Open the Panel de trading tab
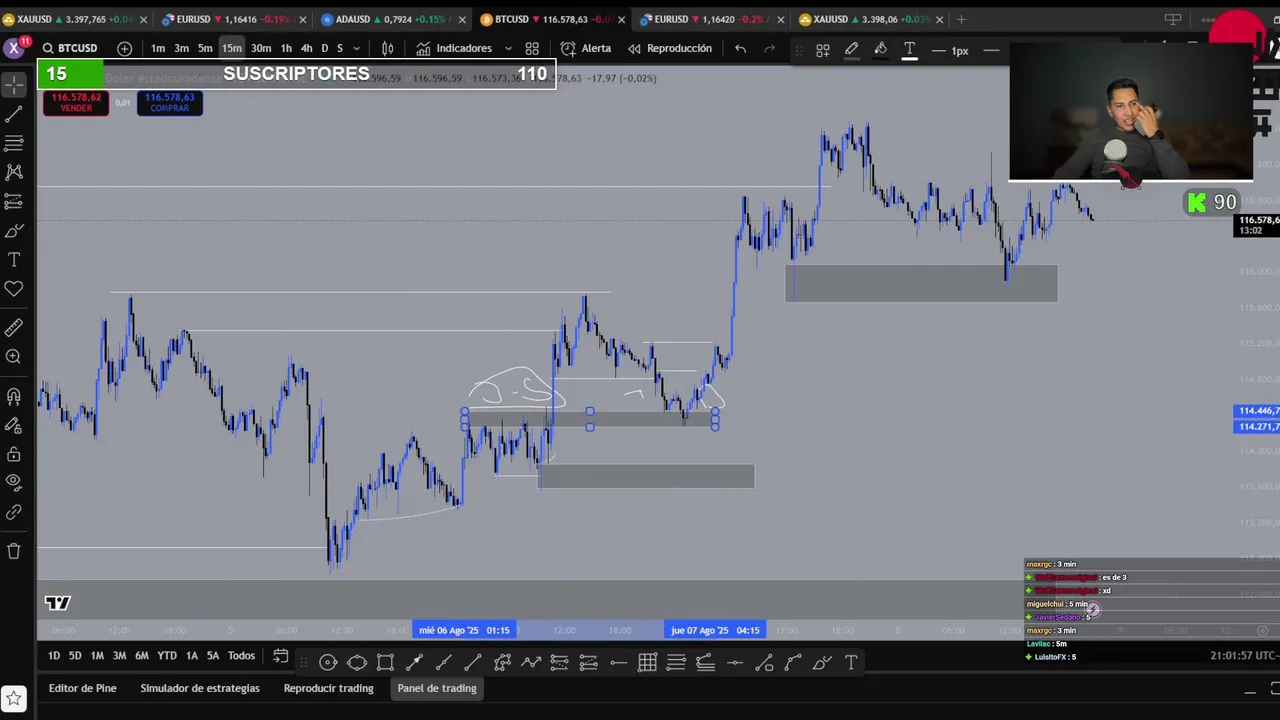Screen dimensions: 1280x720 coord(437,688)
